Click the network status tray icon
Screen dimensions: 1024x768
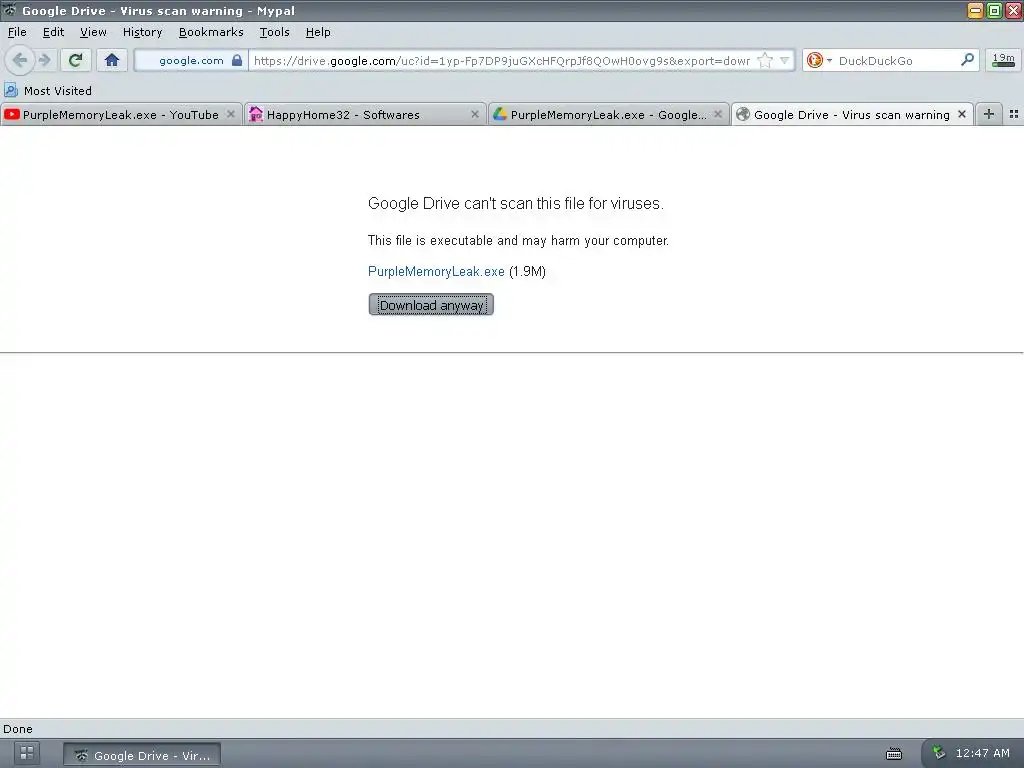point(938,752)
